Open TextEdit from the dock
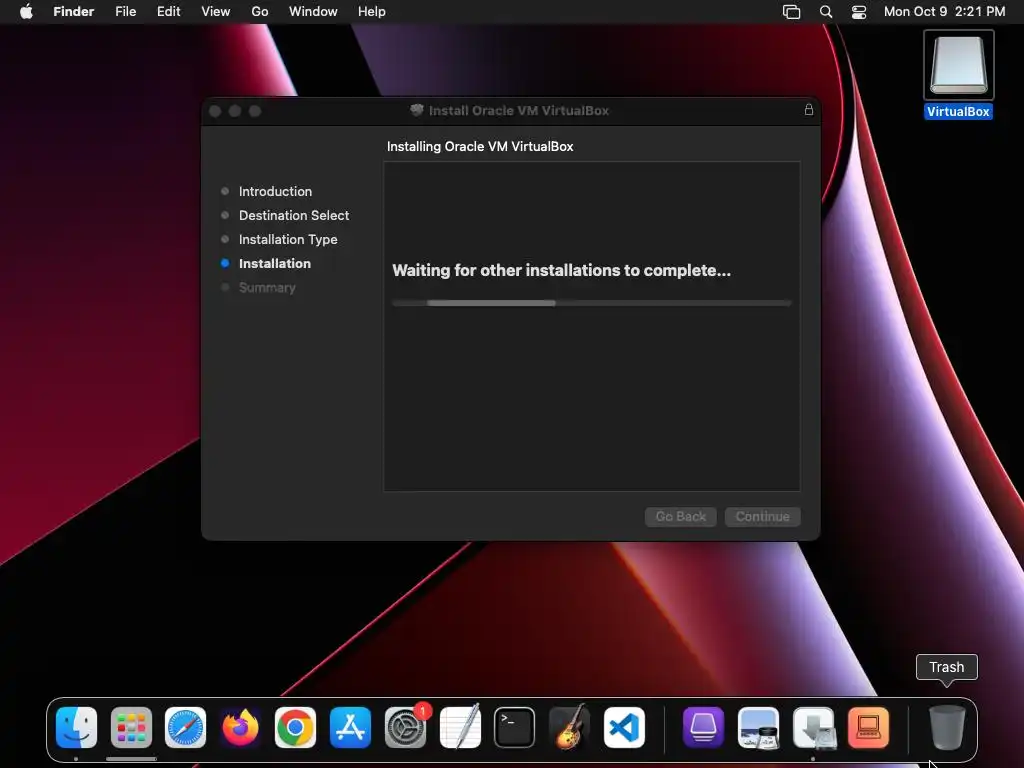Image resolution: width=1024 pixels, height=768 pixels. tap(460, 727)
